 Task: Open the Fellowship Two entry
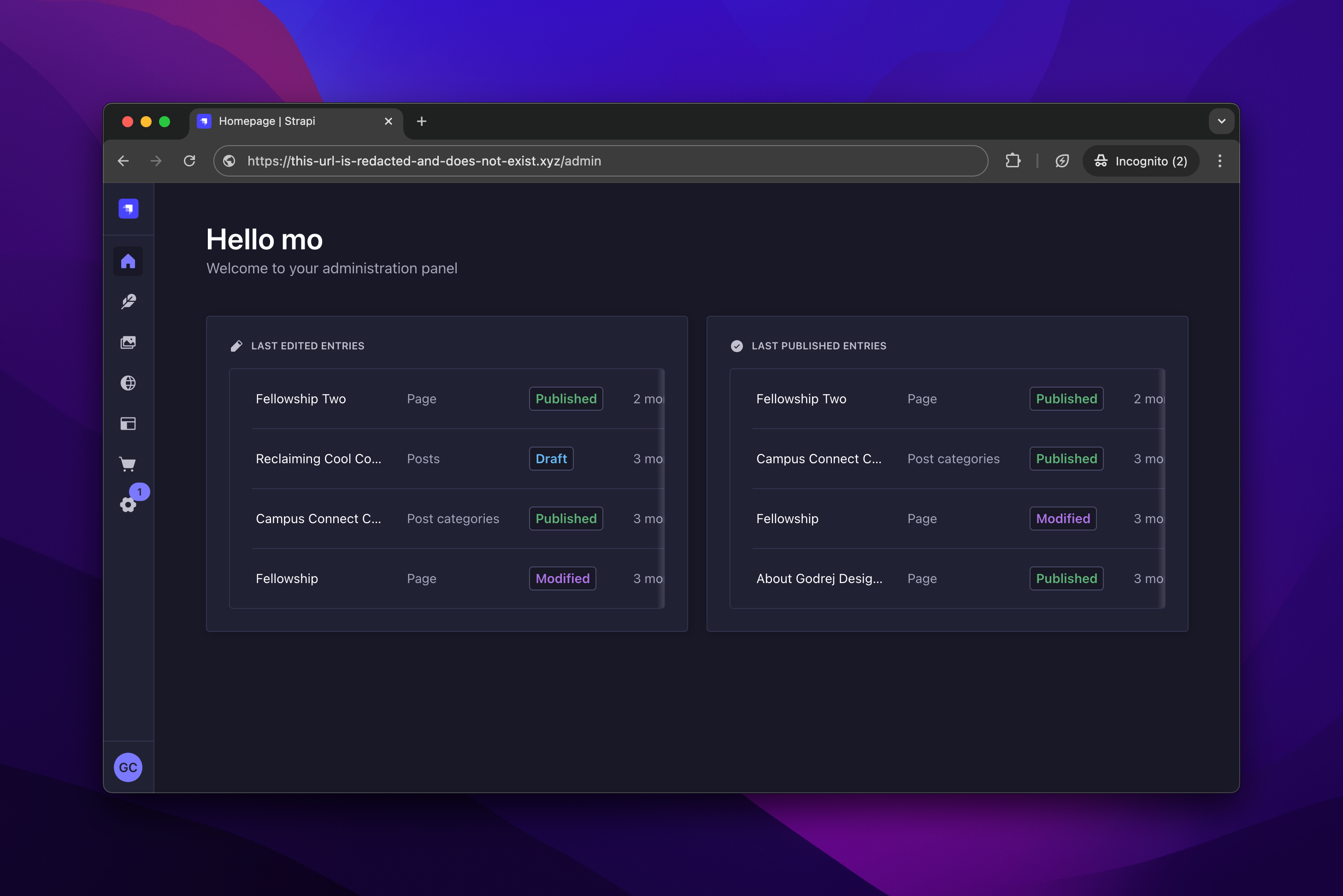tap(300, 399)
